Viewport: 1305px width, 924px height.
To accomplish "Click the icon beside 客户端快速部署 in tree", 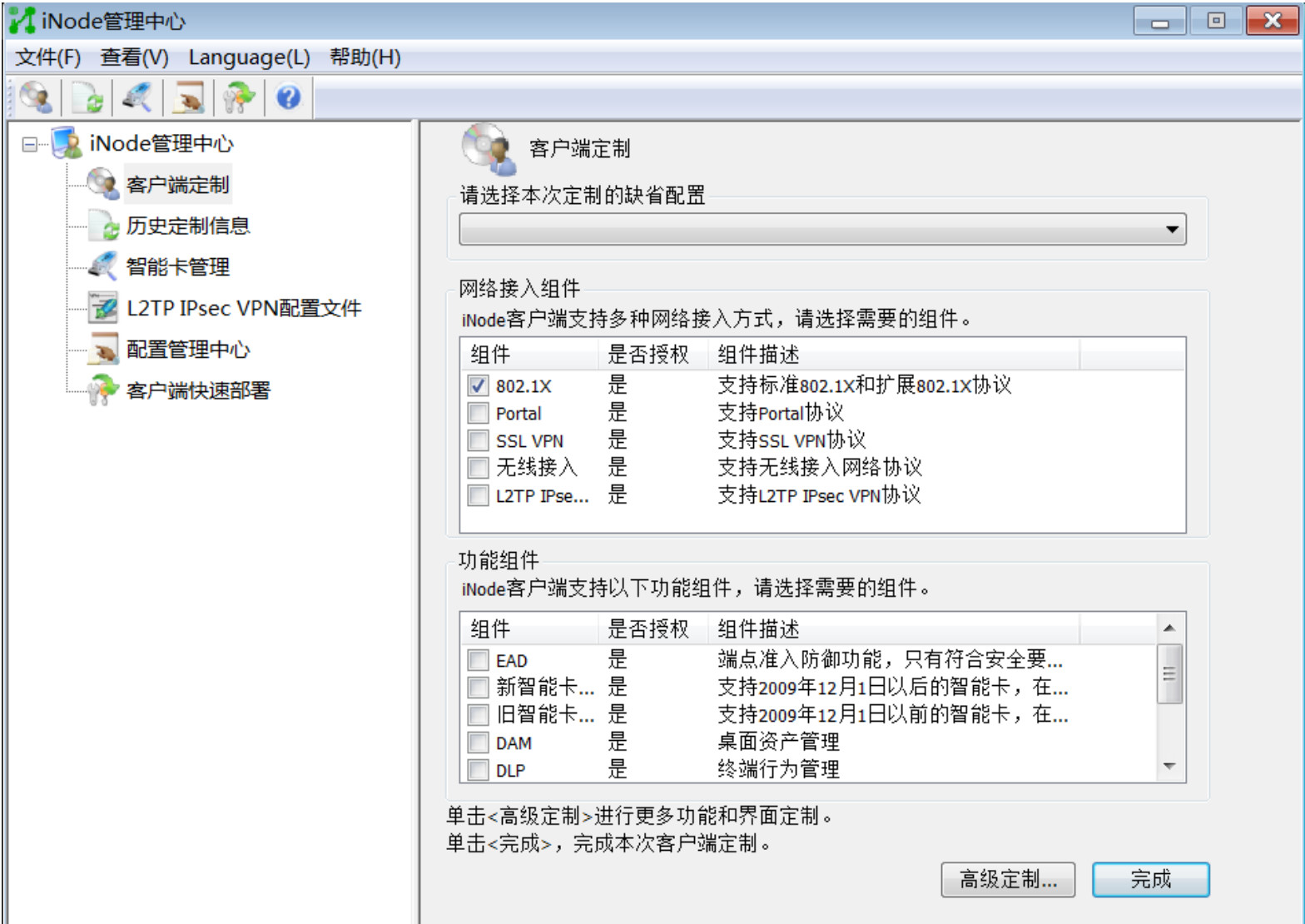I will tap(103, 390).
